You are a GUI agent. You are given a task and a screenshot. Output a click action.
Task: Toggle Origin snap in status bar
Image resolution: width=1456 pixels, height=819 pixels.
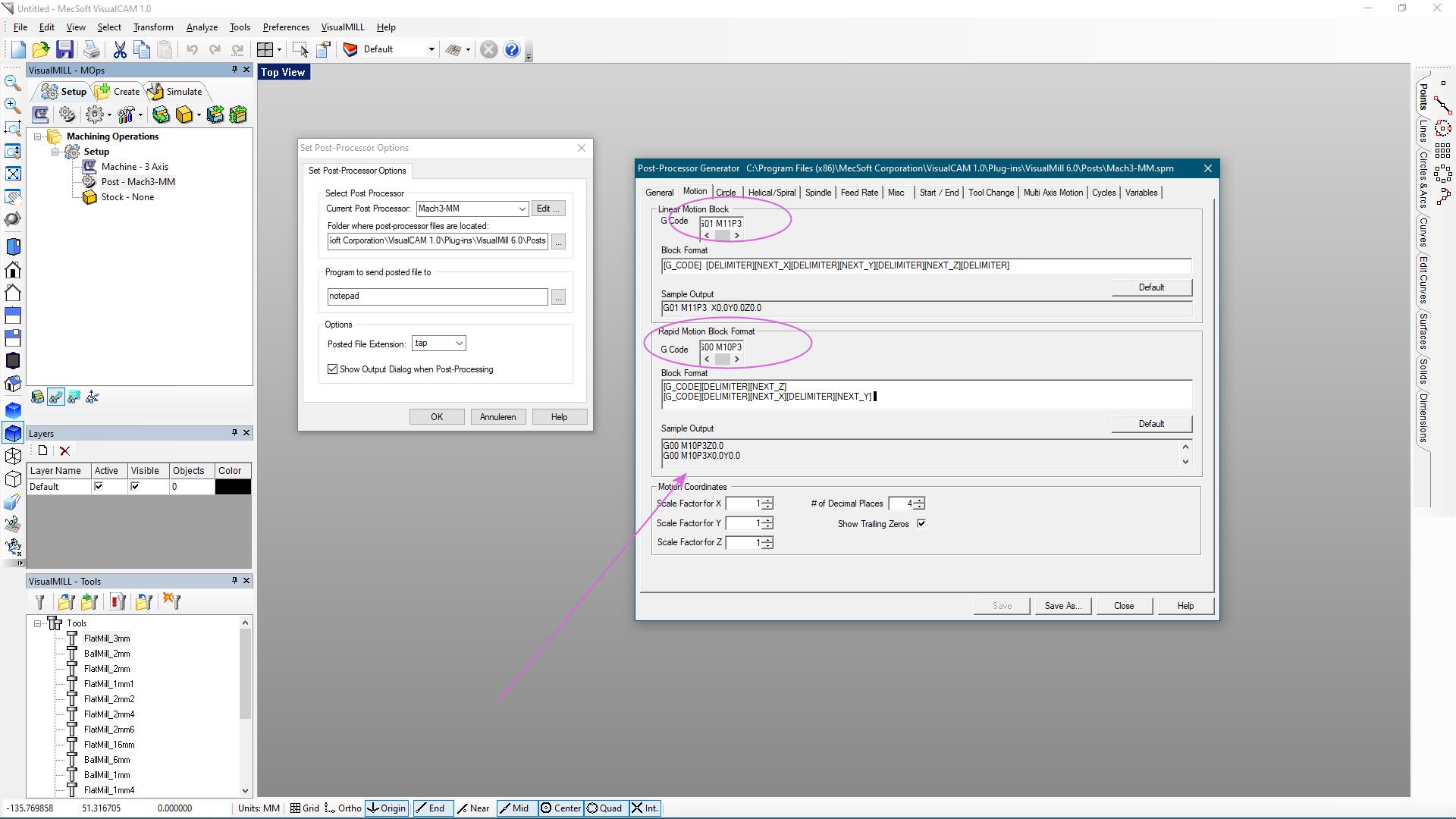pyautogui.click(x=387, y=808)
